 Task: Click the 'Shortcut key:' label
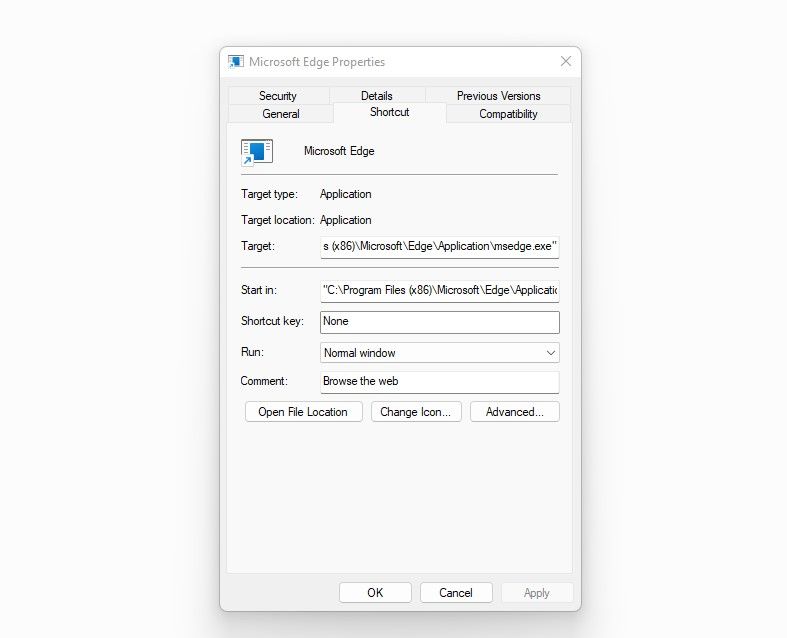[272, 321]
